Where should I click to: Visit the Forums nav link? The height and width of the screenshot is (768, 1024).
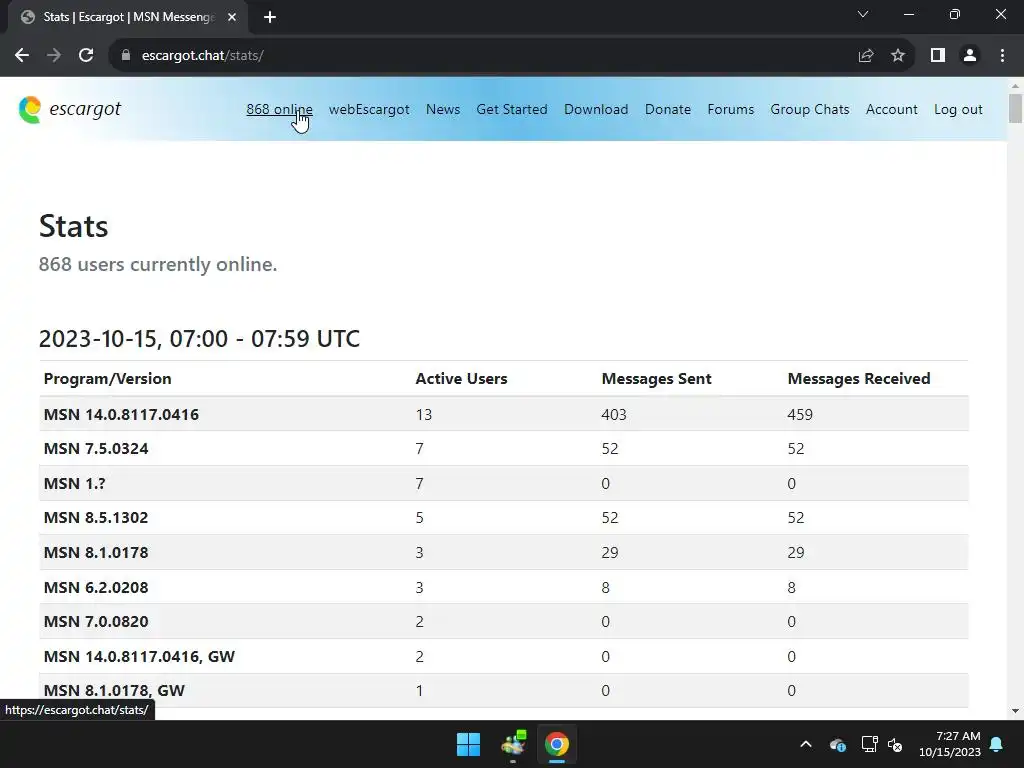point(731,109)
